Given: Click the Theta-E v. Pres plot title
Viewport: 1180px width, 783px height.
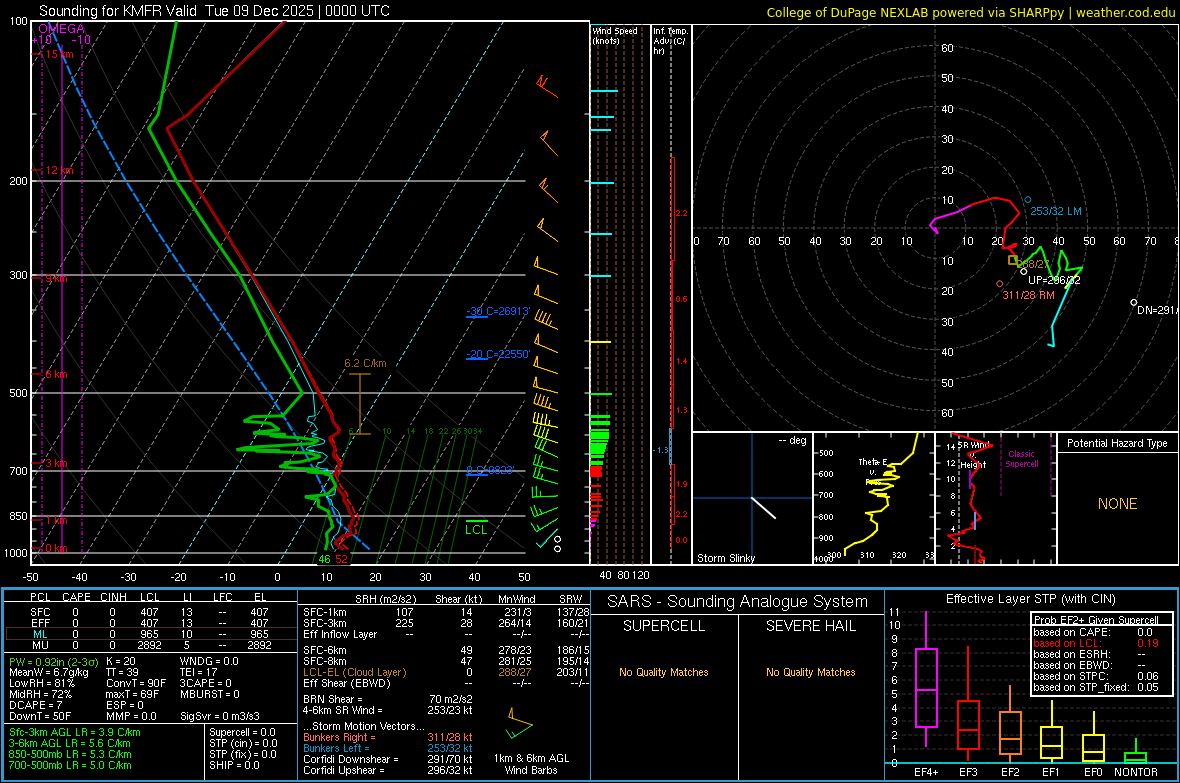Looking at the screenshot, I should [873, 471].
